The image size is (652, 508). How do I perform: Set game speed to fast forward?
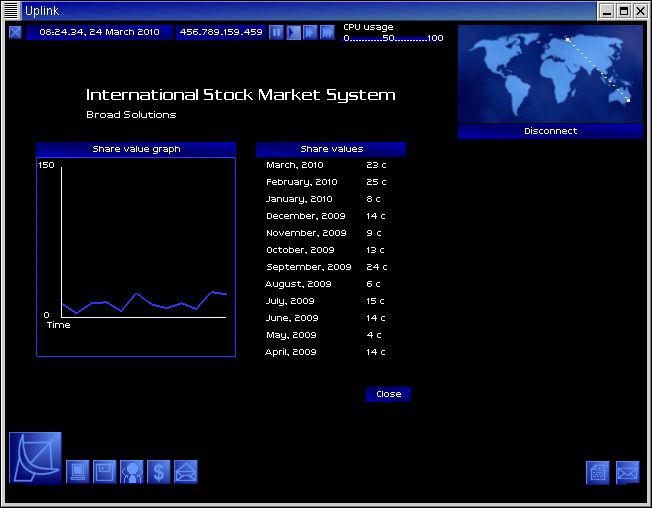point(310,32)
